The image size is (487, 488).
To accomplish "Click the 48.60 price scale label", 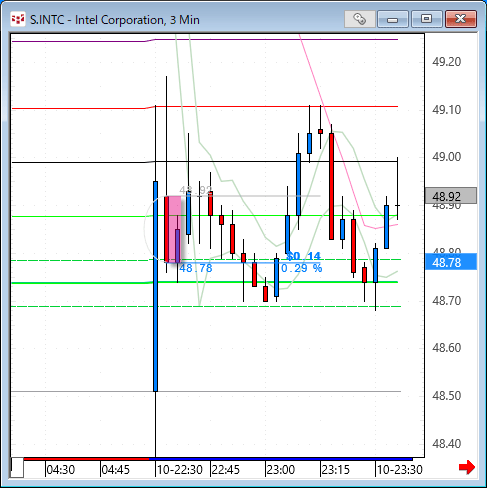I will (x=446, y=348).
